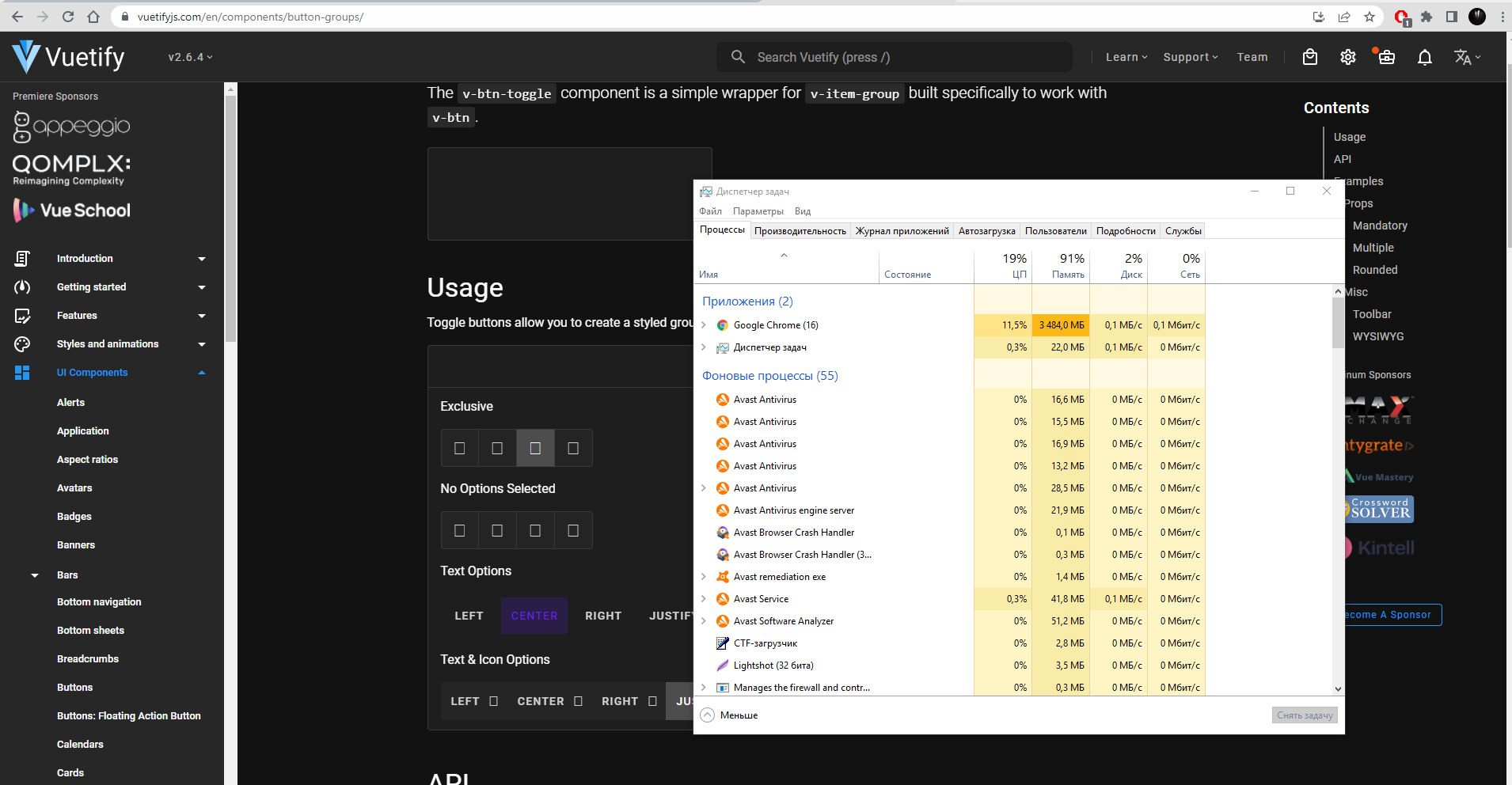Reload the Chrome page

point(68,17)
